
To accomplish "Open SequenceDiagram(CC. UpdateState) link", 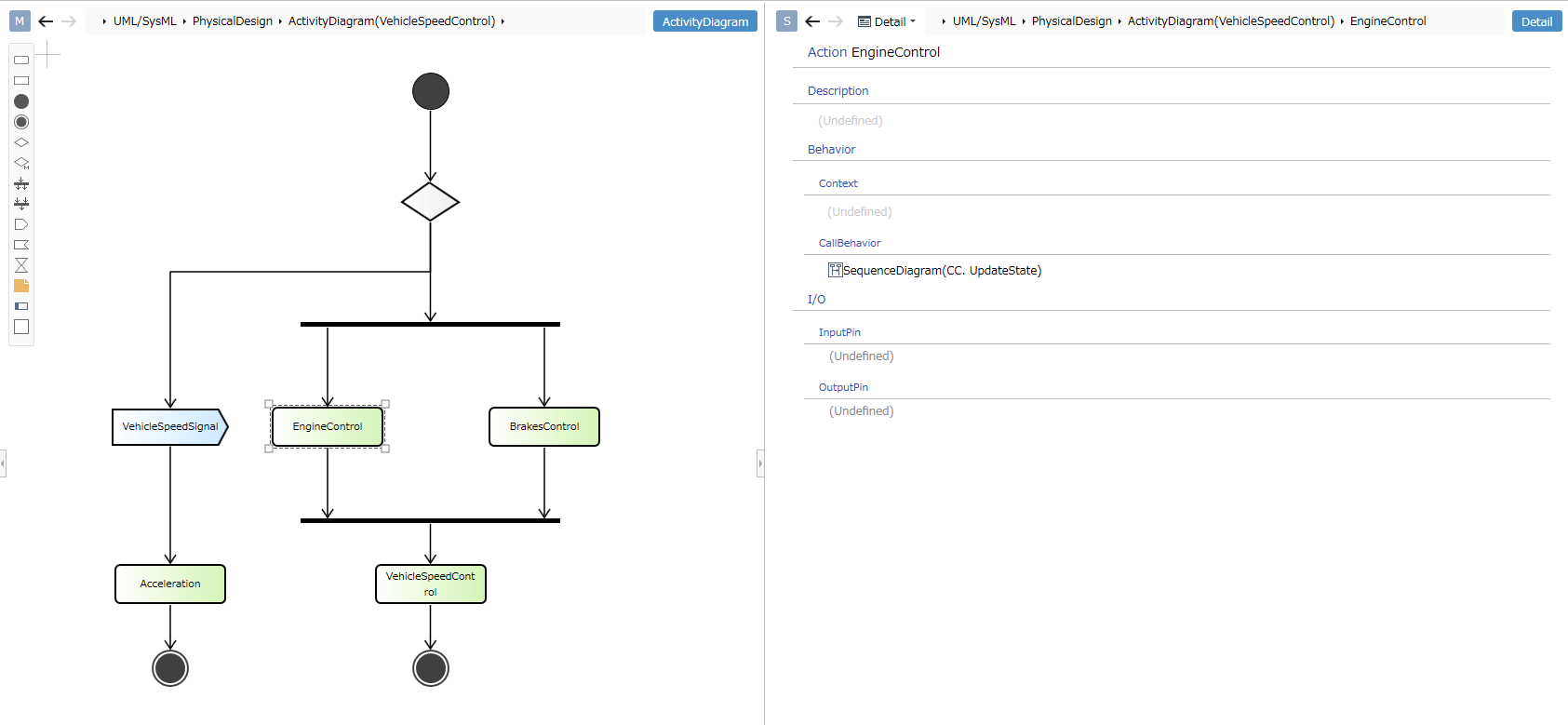I will click(x=942, y=271).
